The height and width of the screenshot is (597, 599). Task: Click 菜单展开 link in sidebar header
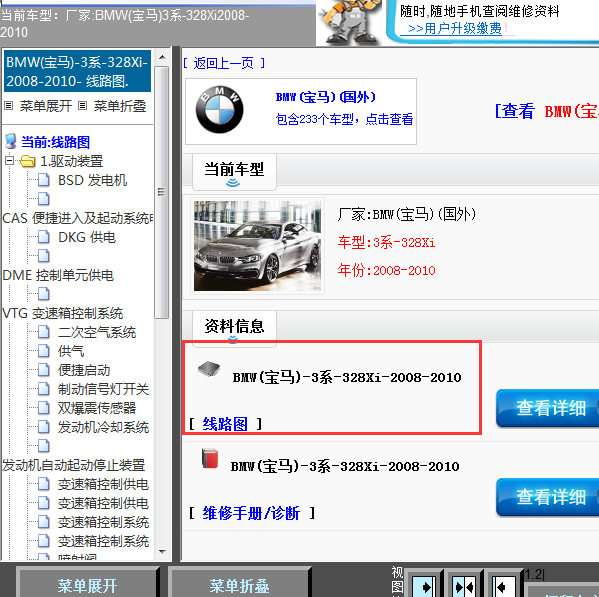click(46, 106)
